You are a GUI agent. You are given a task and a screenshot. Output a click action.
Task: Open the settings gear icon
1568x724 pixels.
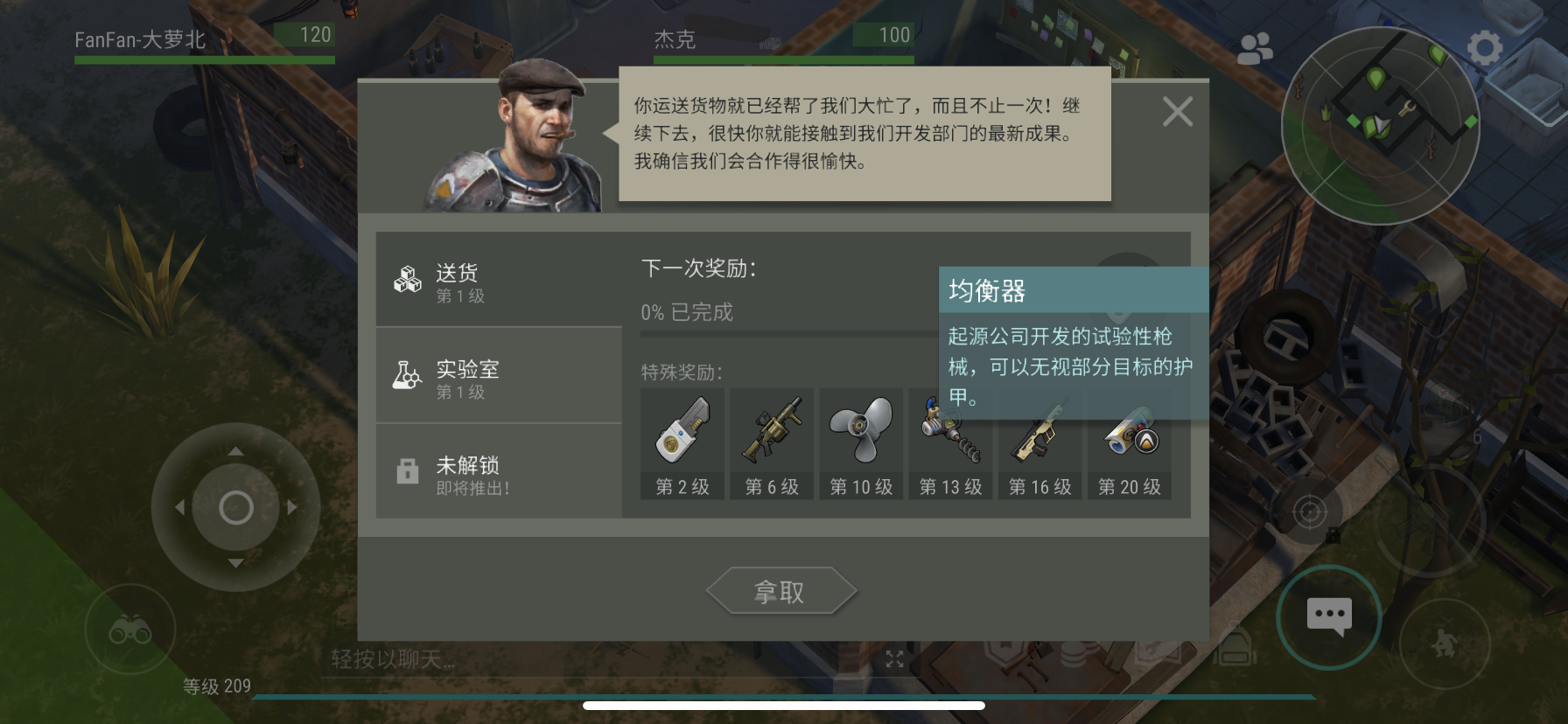1484,48
